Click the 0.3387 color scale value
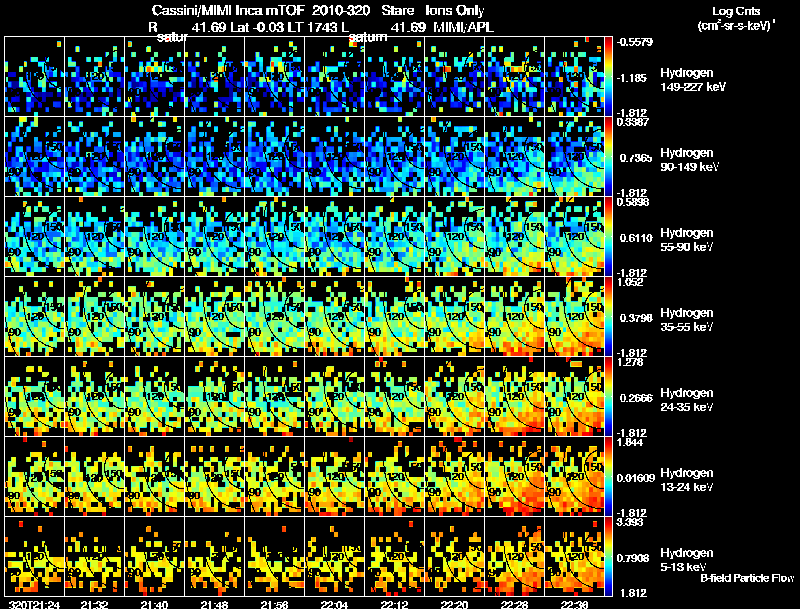 click(633, 122)
